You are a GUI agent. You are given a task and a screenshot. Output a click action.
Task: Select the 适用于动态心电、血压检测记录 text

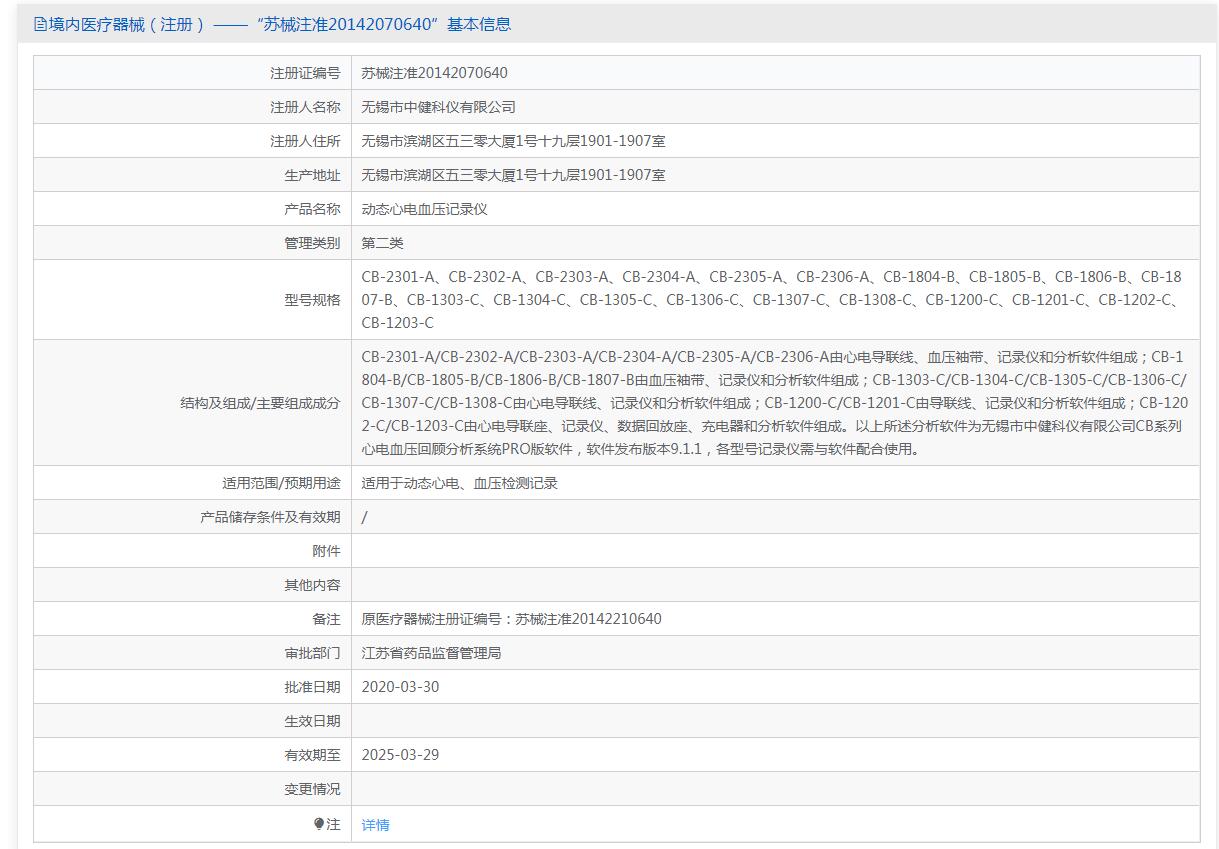coord(459,483)
